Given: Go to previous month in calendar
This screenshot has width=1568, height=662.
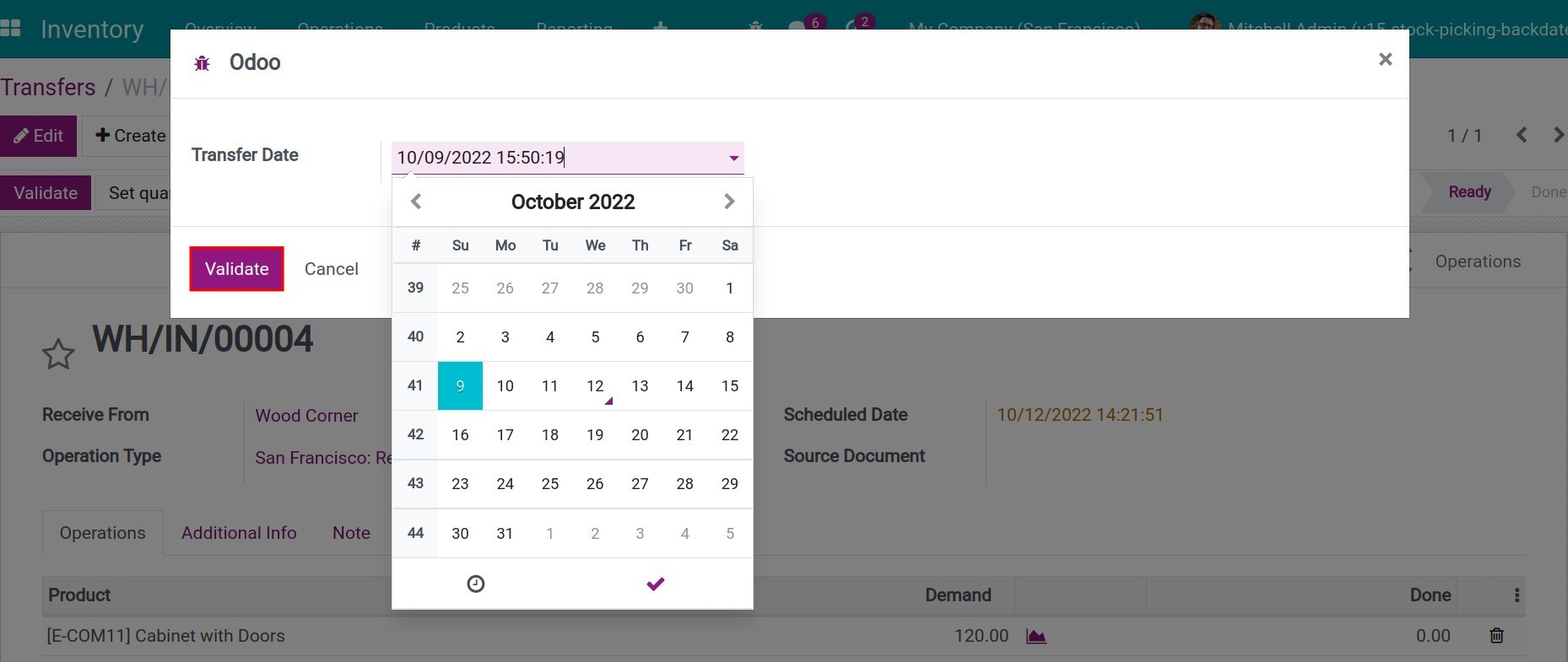Looking at the screenshot, I should 415,202.
